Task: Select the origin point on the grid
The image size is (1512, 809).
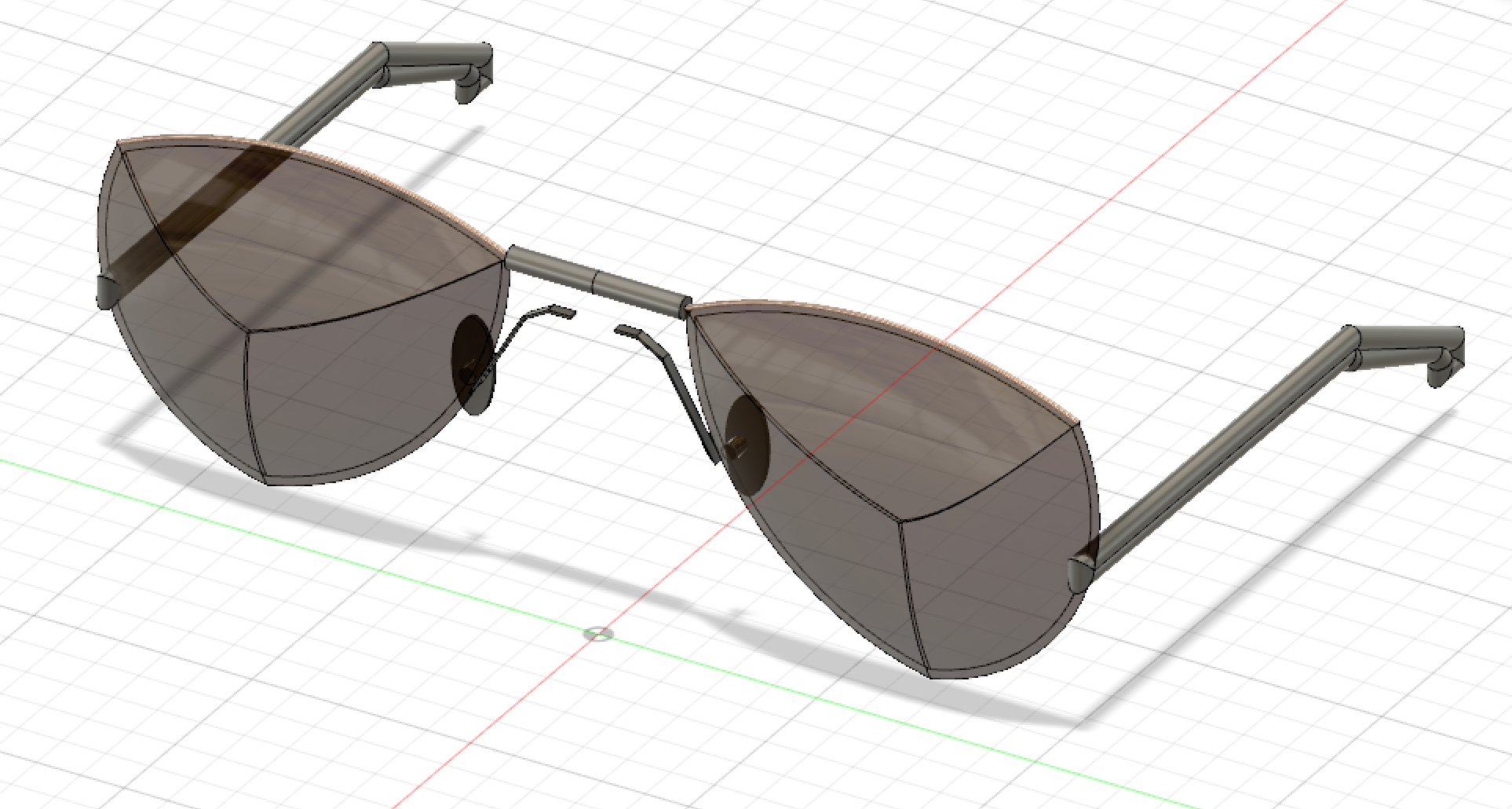Action: click(x=598, y=634)
